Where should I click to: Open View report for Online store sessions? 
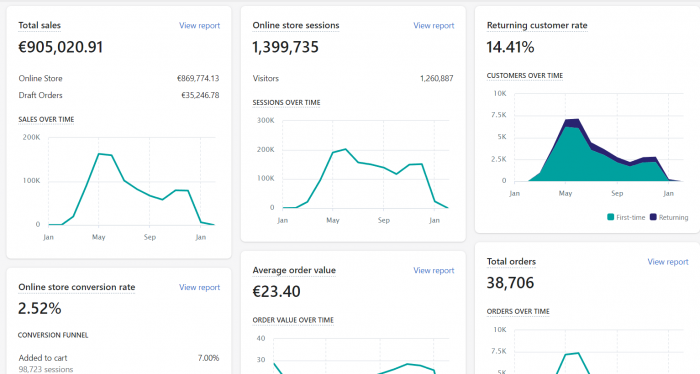click(x=433, y=25)
